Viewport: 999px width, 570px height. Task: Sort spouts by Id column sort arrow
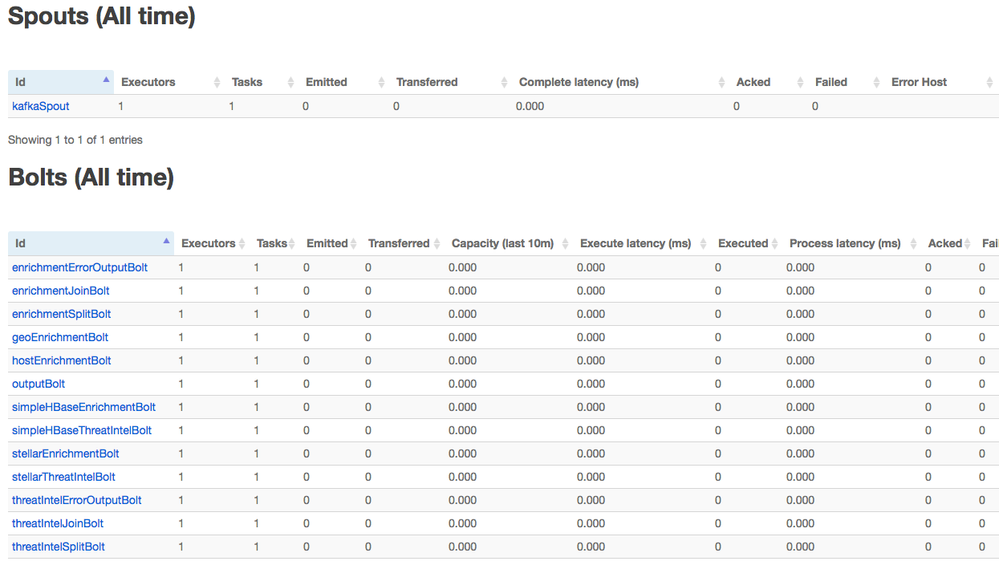106,80
